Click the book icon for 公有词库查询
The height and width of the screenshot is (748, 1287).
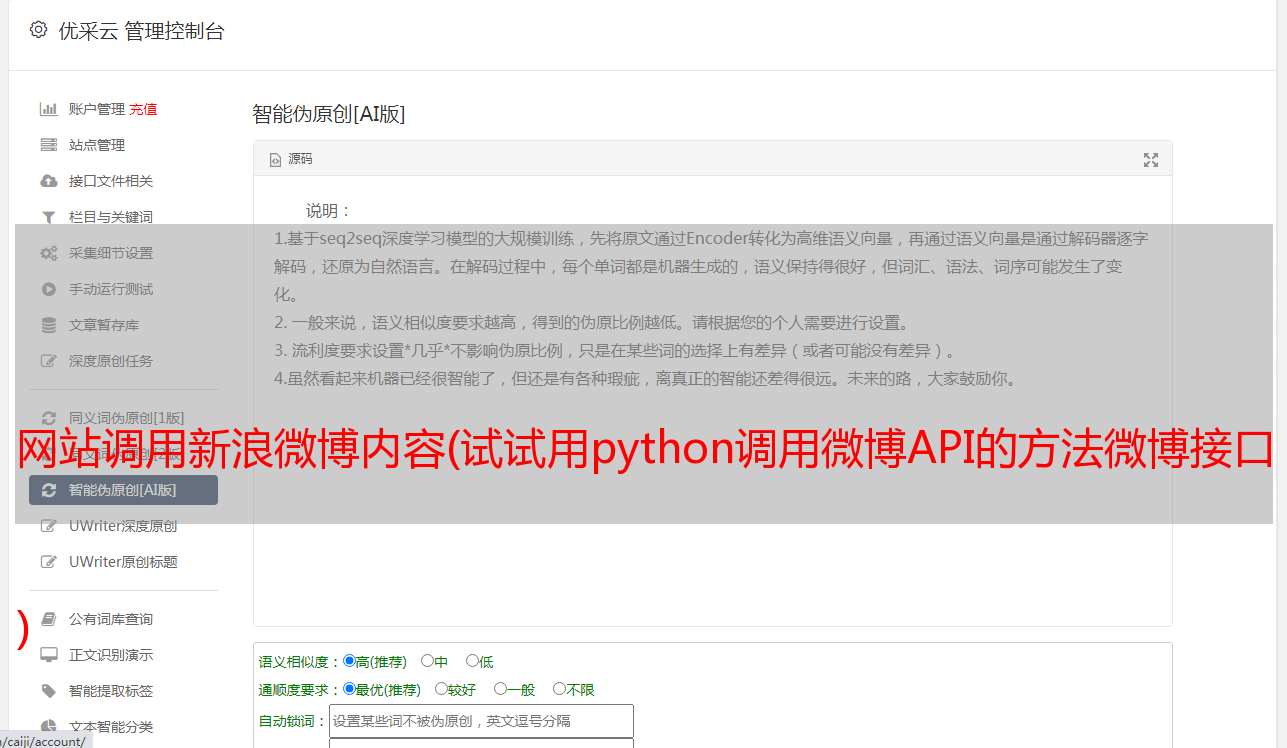coord(48,619)
